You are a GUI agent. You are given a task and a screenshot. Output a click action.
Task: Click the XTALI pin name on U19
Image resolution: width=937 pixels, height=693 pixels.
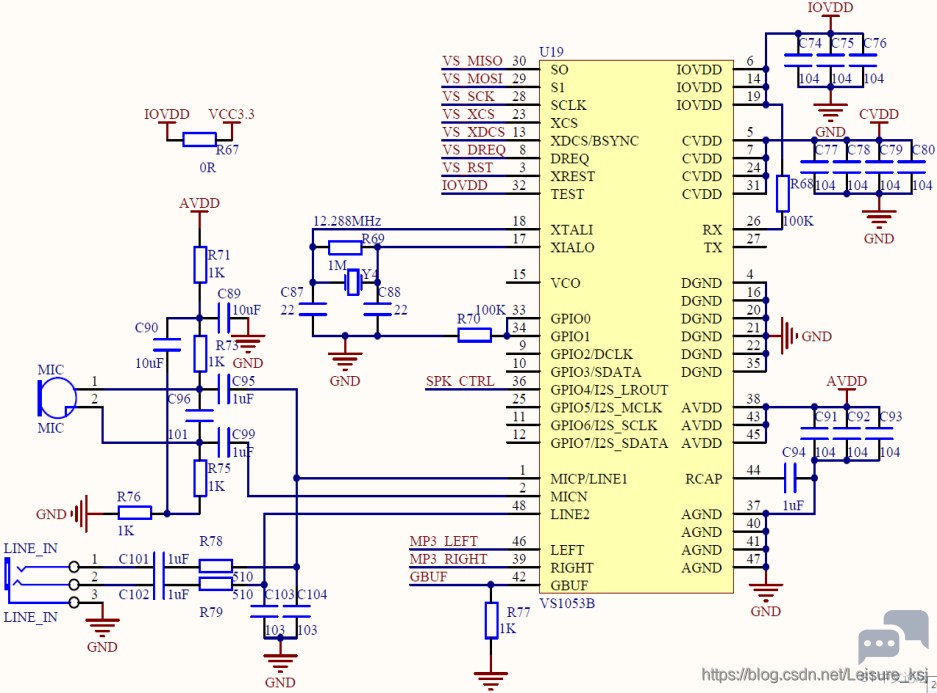pyautogui.click(x=572, y=230)
